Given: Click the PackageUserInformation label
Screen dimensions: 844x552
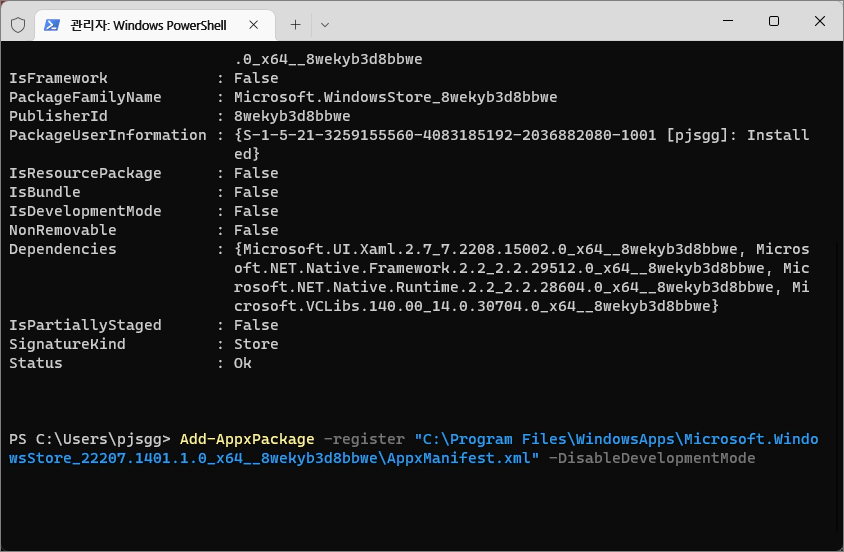Looking at the screenshot, I should pos(108,135).
